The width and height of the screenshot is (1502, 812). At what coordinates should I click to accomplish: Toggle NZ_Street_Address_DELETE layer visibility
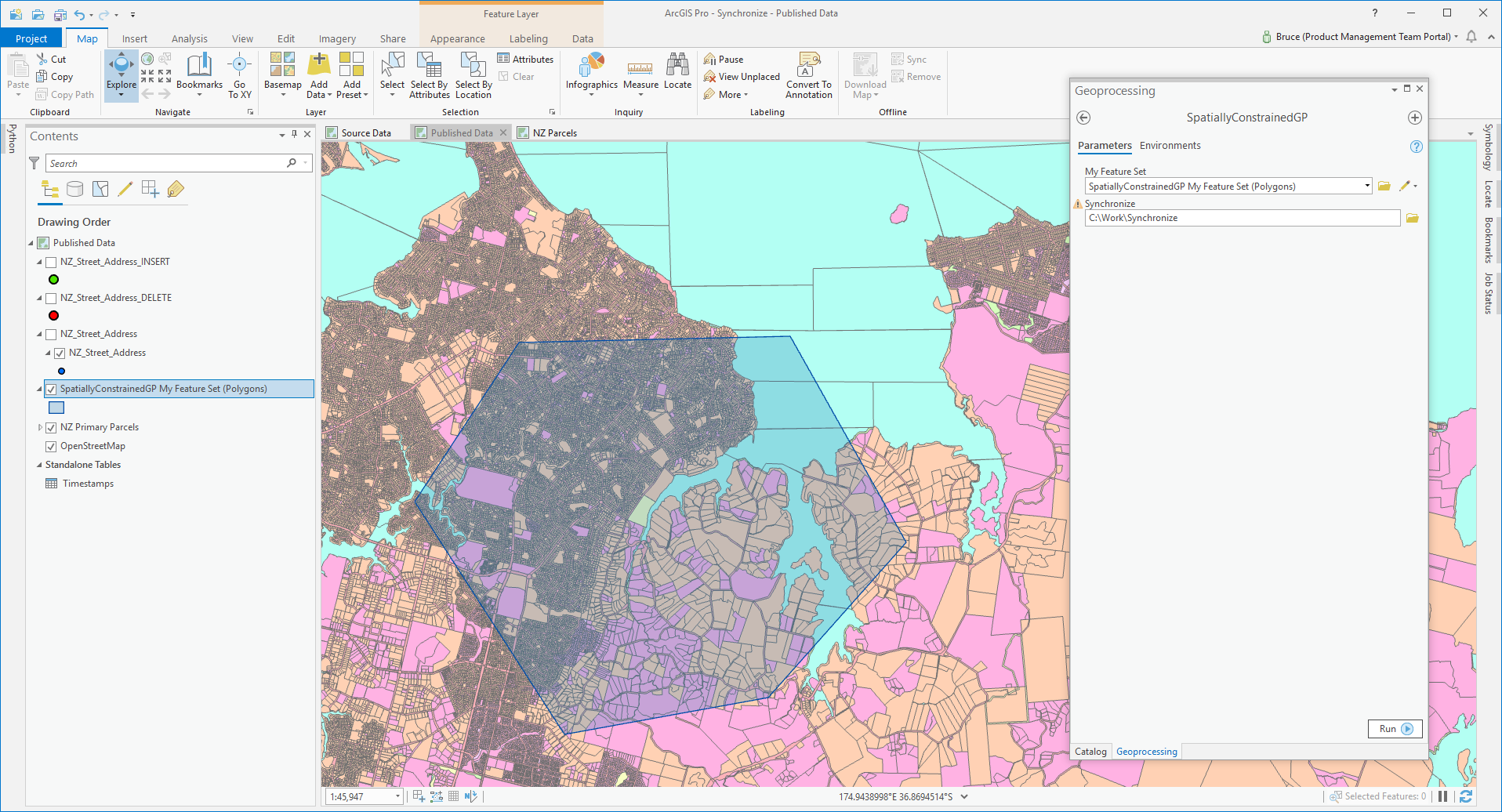(x=51, y=299)
